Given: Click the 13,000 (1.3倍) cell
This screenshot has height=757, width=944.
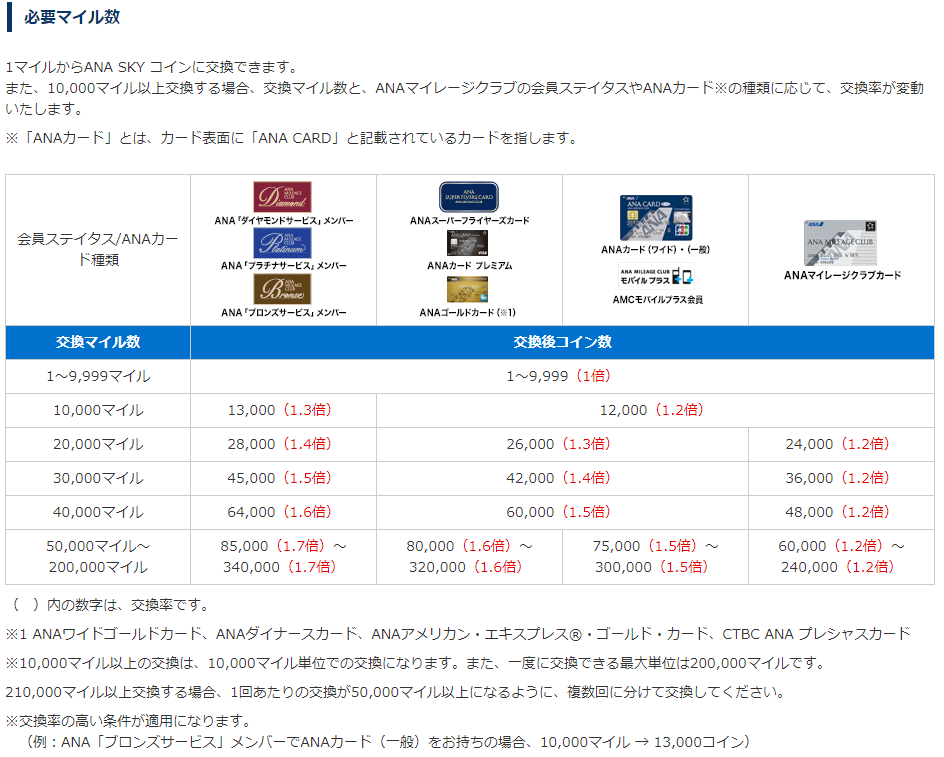Looking at the screenshot, I should 283,411.
